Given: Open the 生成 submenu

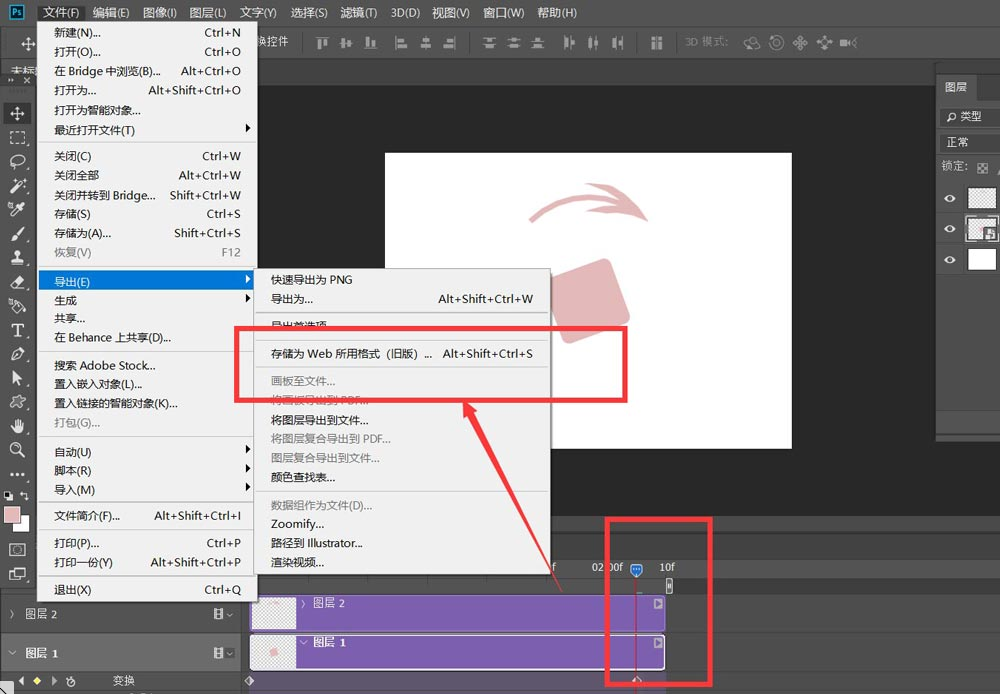Looking at the screenshot, I should coord(148,300).
